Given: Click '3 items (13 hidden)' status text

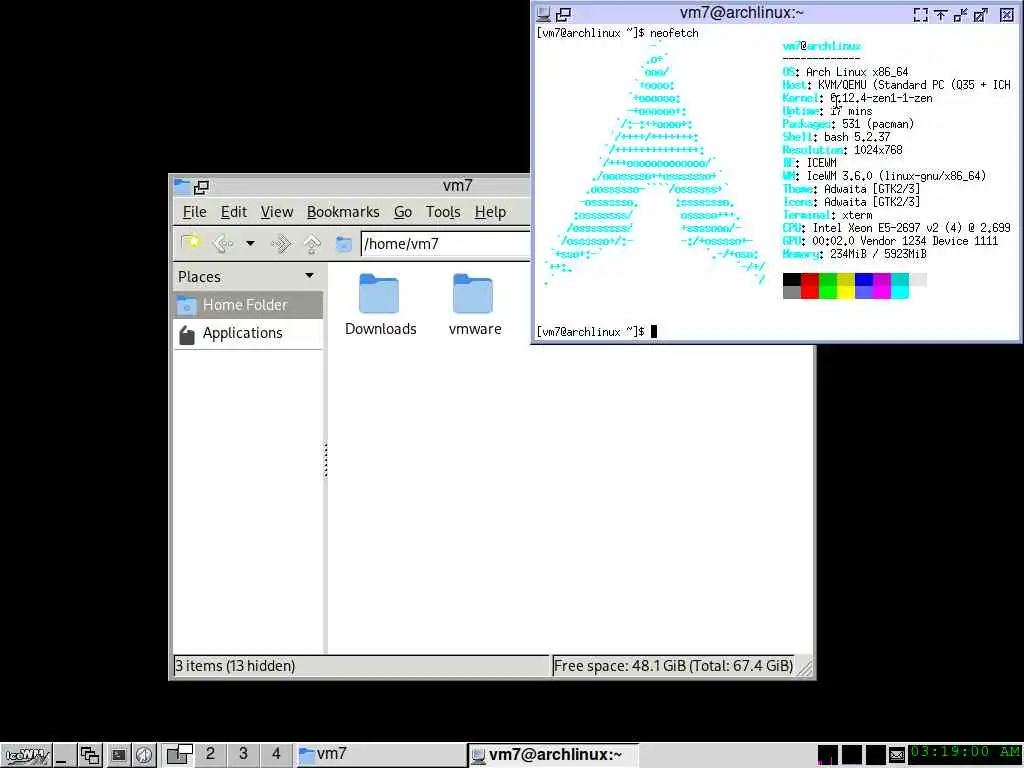Looking at the screenshot, I should click(235, 665).
